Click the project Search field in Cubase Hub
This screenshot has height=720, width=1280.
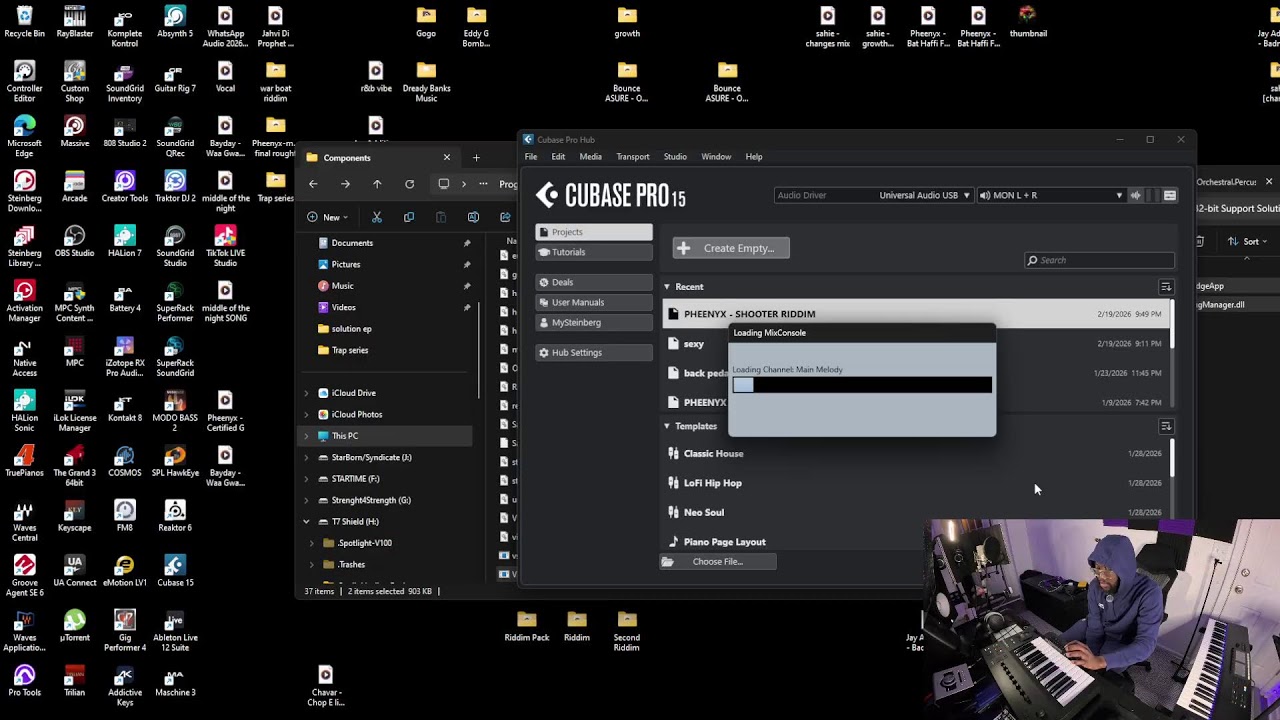[1099, 260]
